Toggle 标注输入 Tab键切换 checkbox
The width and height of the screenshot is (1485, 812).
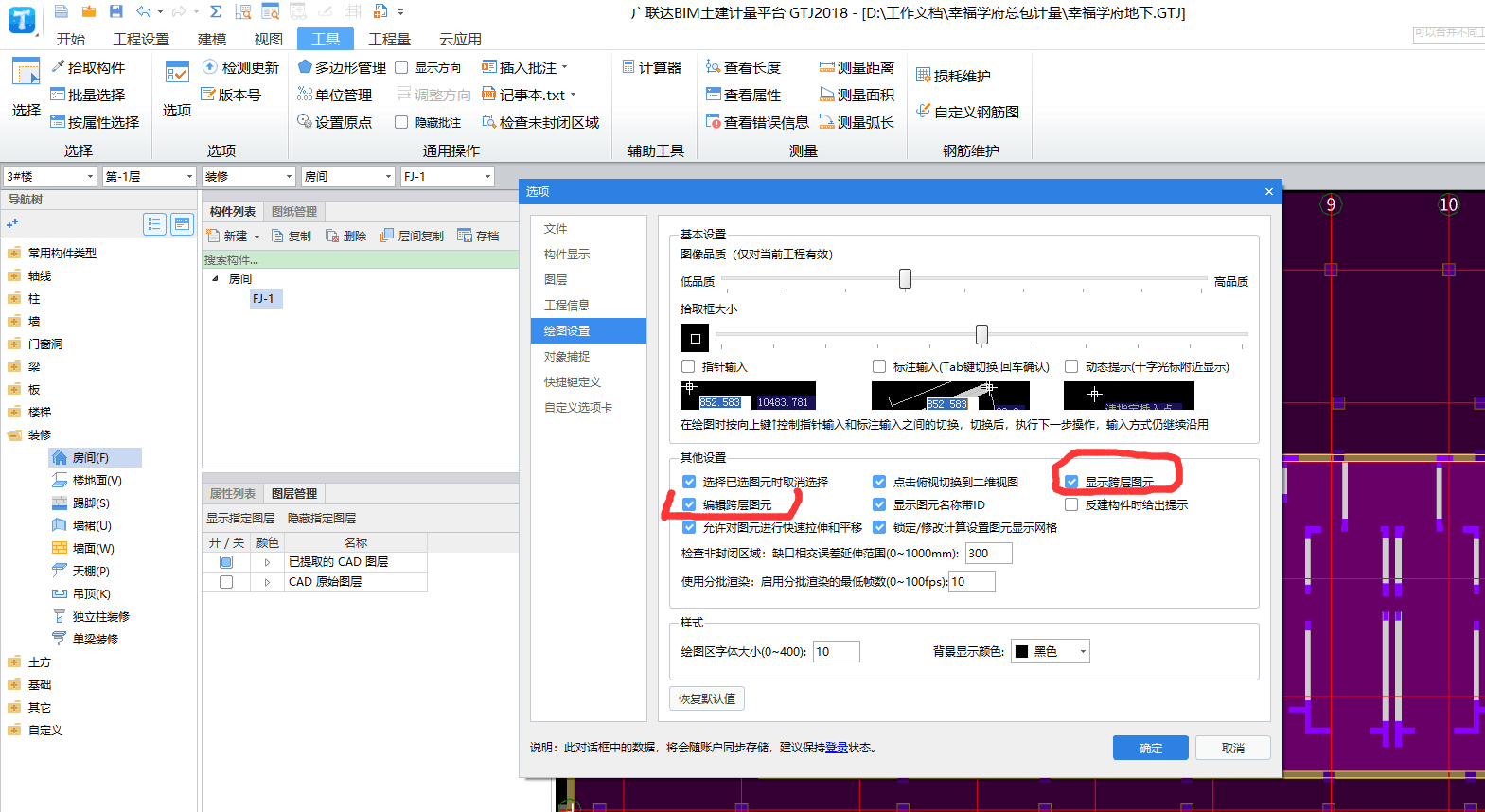tap(879, 366)
